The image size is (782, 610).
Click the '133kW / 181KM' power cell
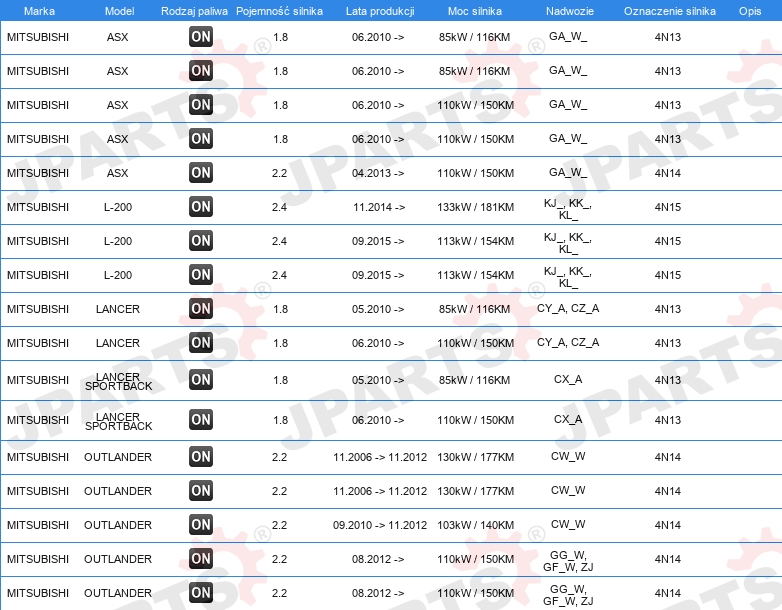[x=475, y=207]
